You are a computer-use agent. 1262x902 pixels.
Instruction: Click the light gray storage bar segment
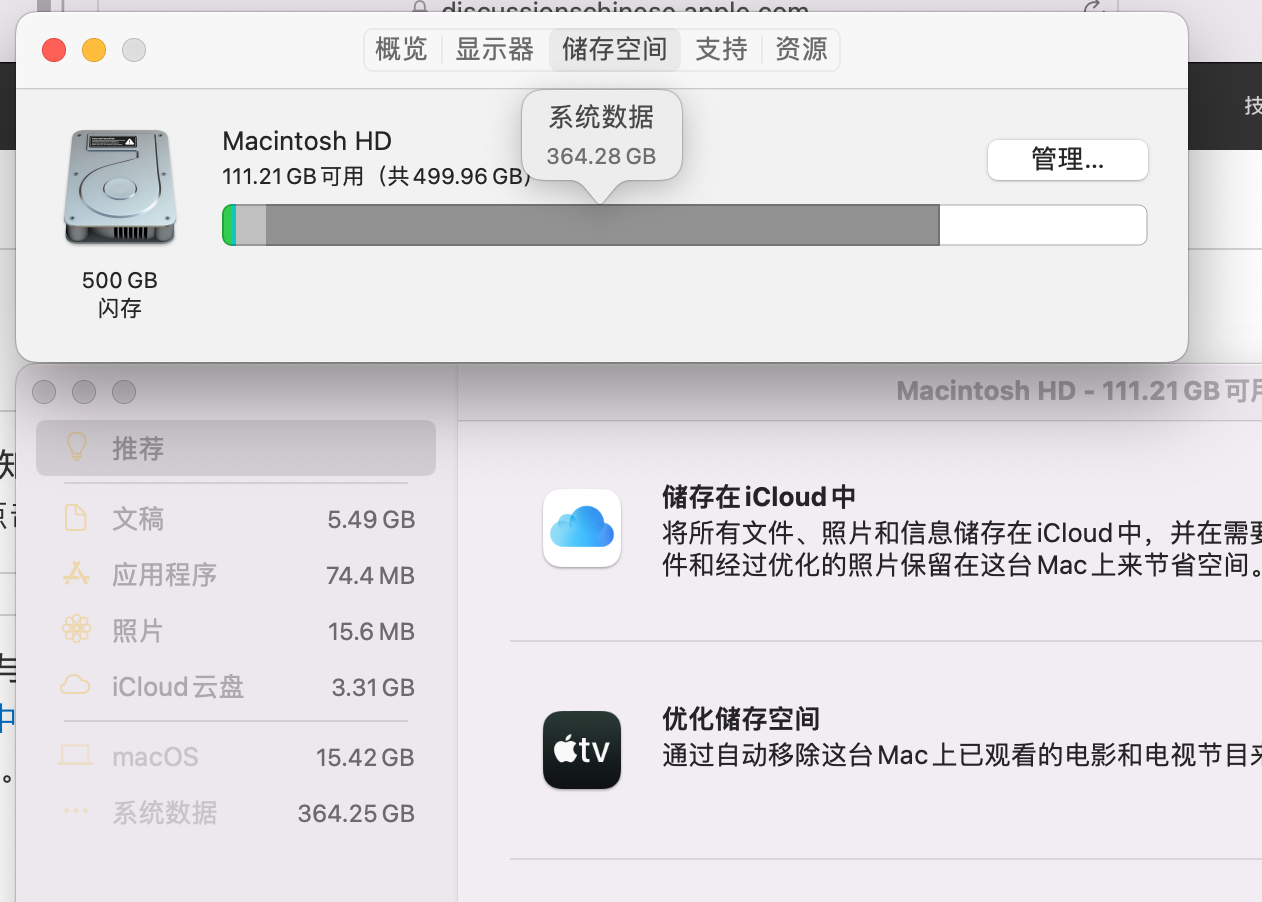(251, 225)
